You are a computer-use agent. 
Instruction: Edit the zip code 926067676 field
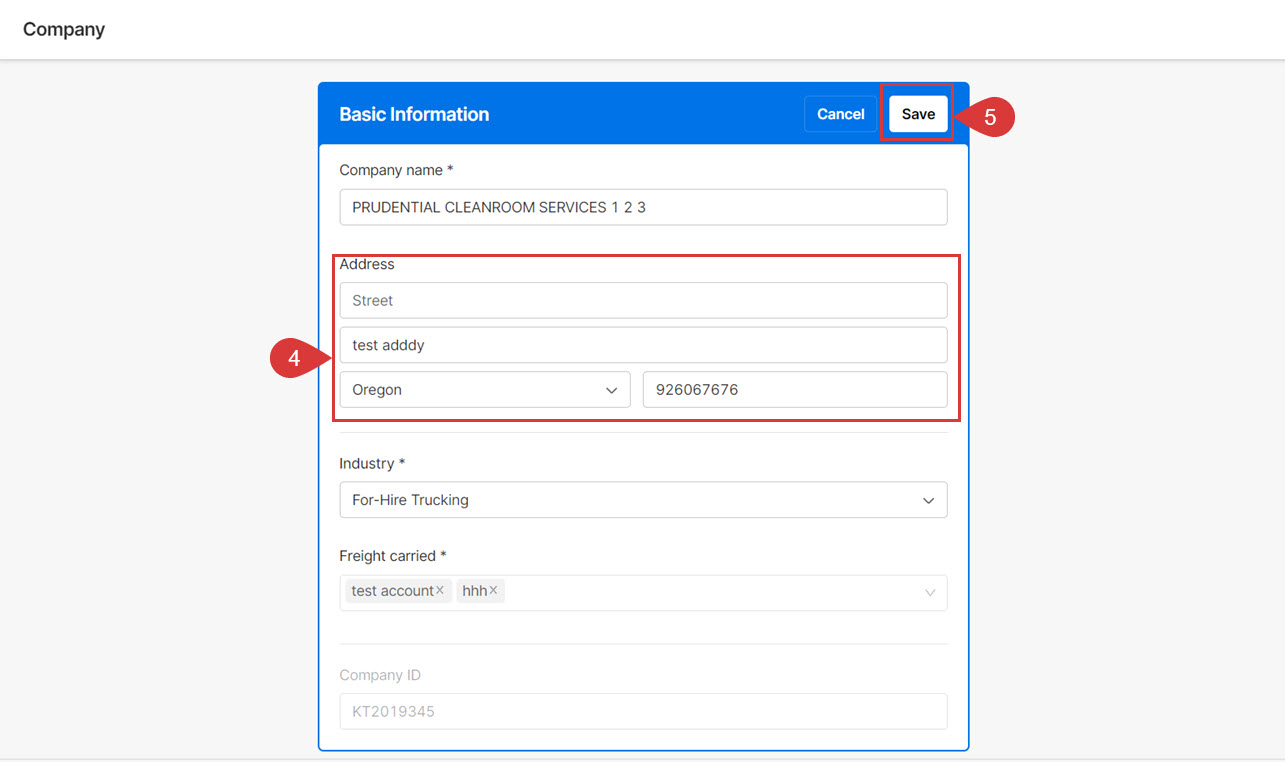(x=795, y=390)
